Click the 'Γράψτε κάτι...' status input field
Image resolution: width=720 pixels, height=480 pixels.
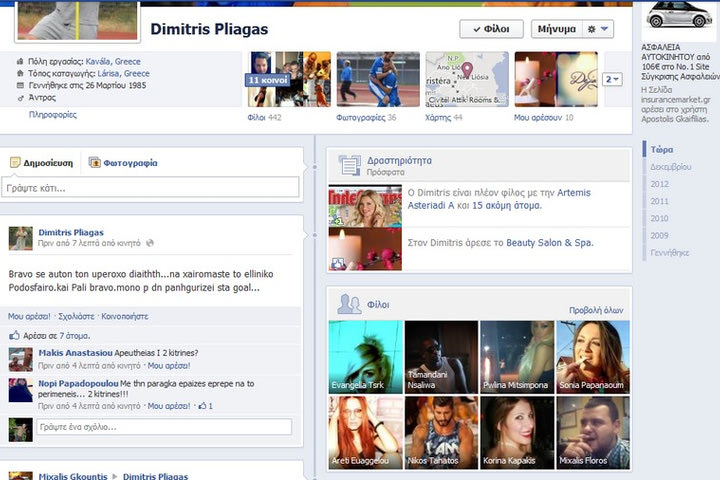pos(150,188)
